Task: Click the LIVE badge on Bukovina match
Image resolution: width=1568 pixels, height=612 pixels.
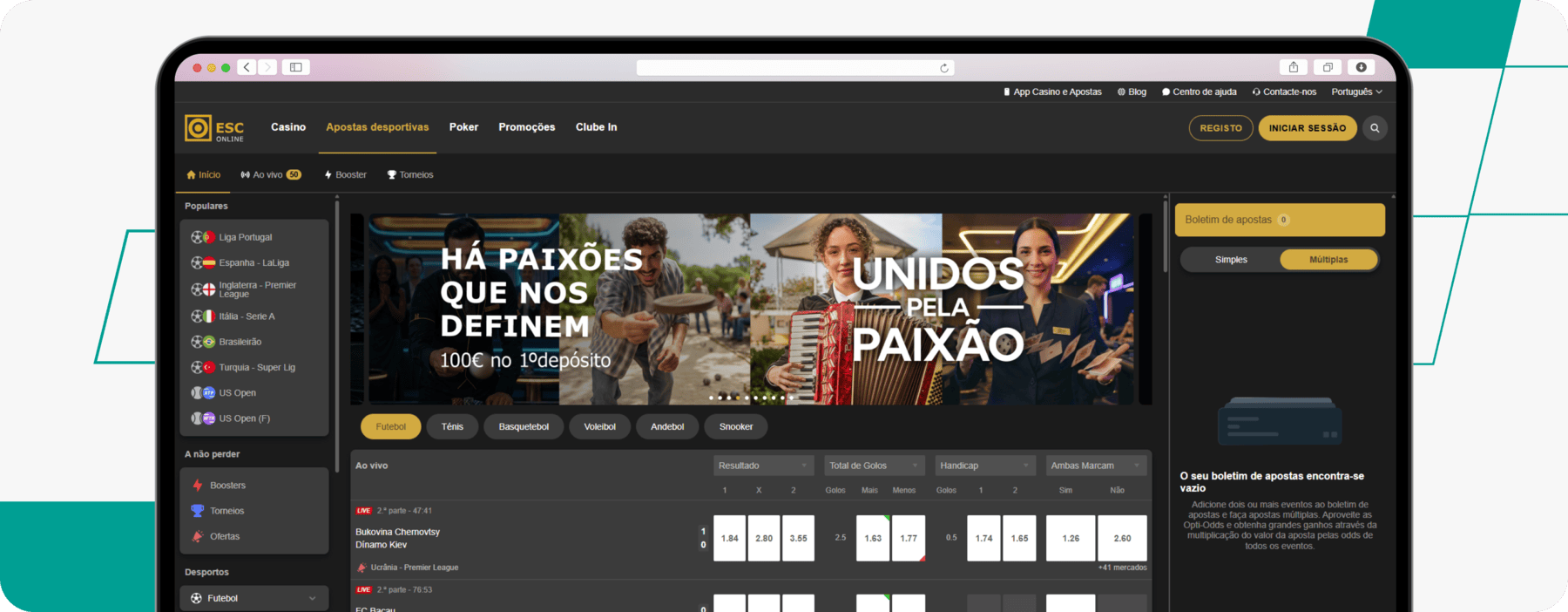Action: coord(364,511)
